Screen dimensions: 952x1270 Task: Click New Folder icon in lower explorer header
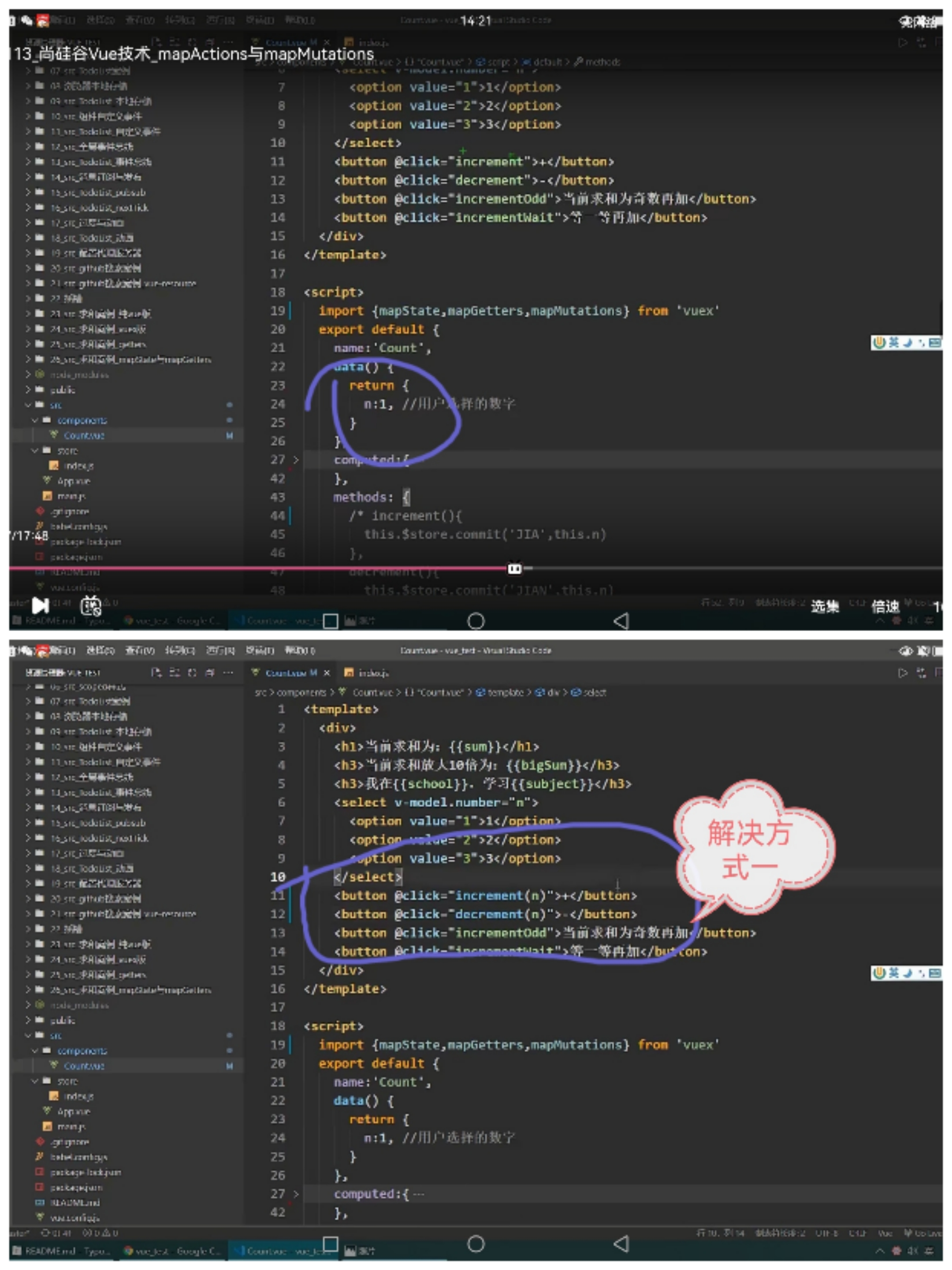click(175, 672)
